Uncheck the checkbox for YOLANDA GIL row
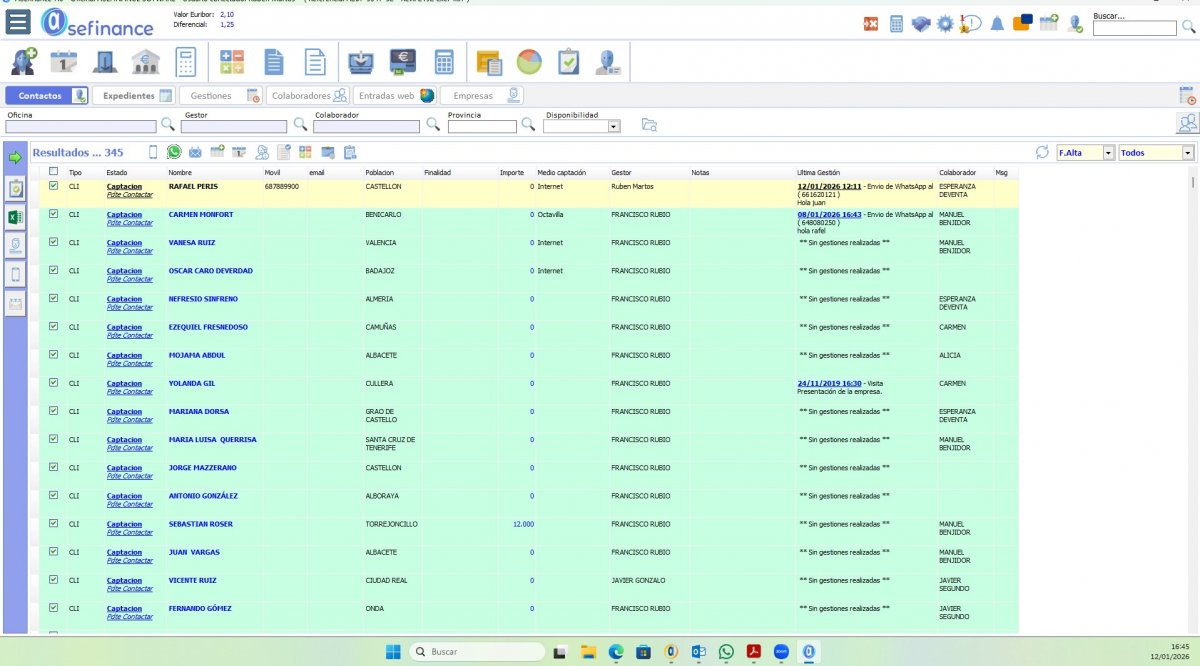 tap(54, 383)
